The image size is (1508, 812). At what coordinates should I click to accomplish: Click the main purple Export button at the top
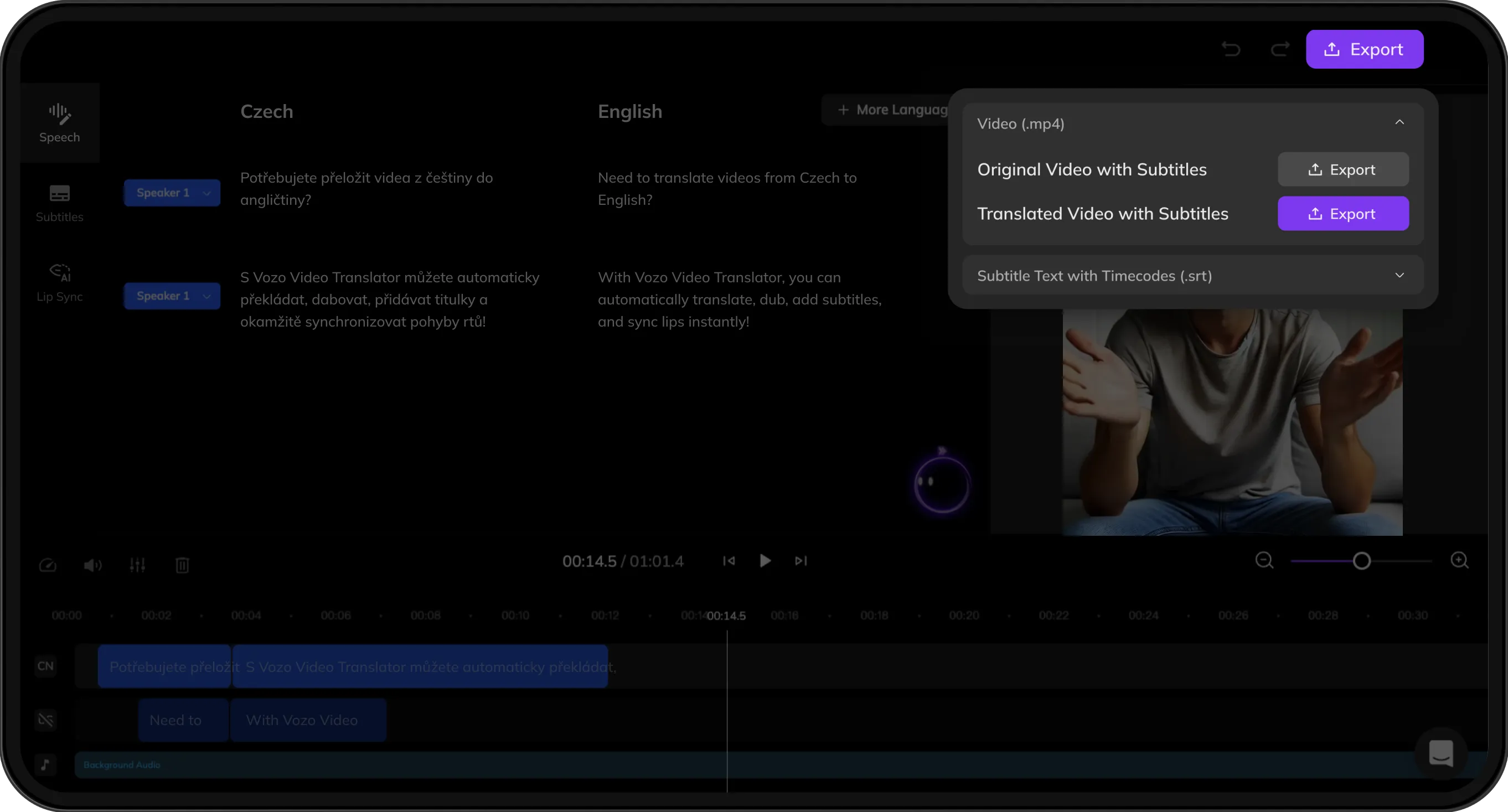(x=1364, y=49)
